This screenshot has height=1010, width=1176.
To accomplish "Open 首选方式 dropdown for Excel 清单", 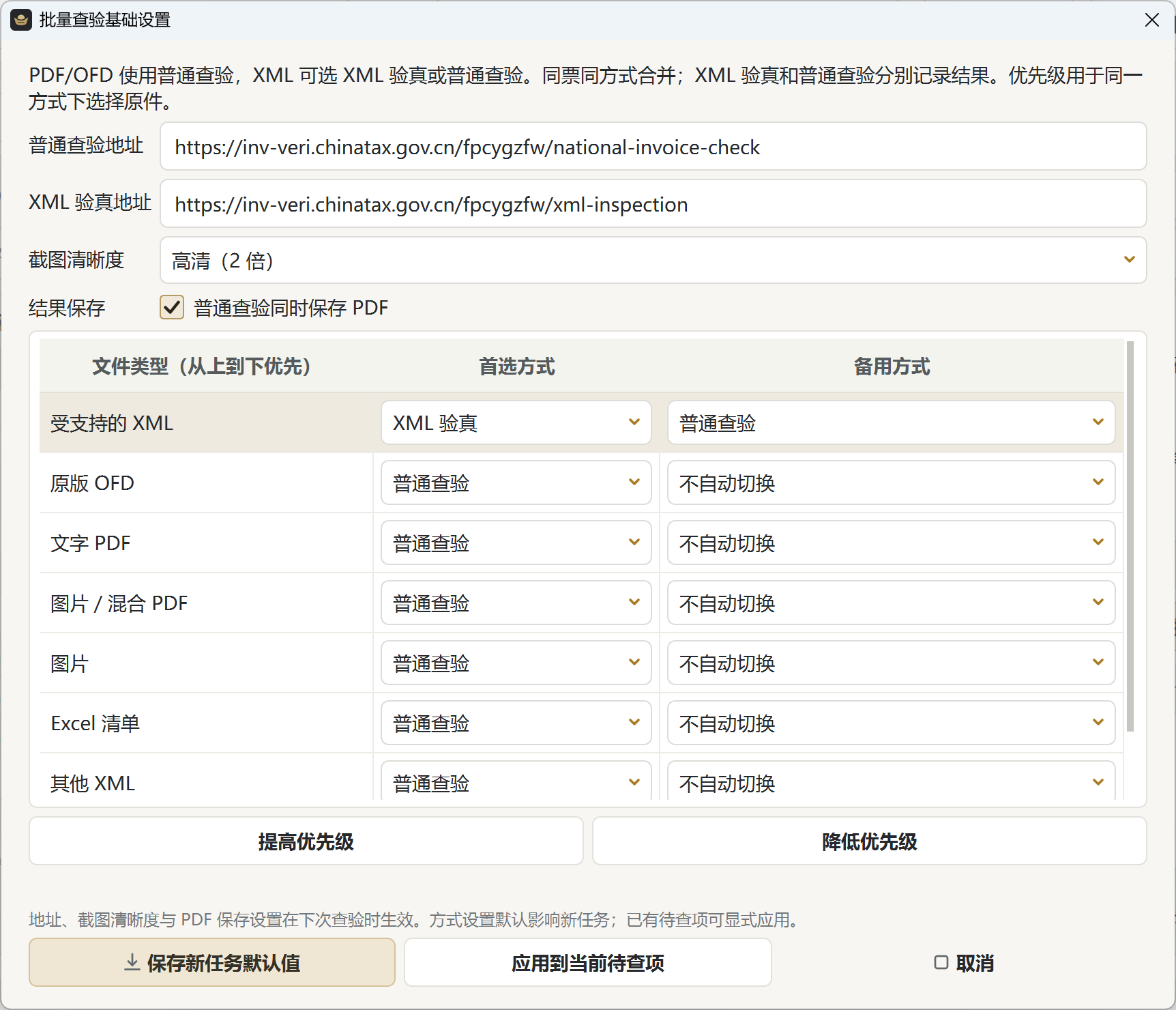I will coord(516,723).
